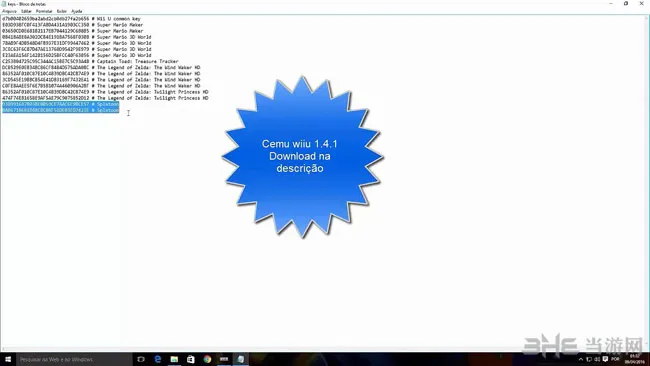Minimize the Notepad window

click(611, 3)
